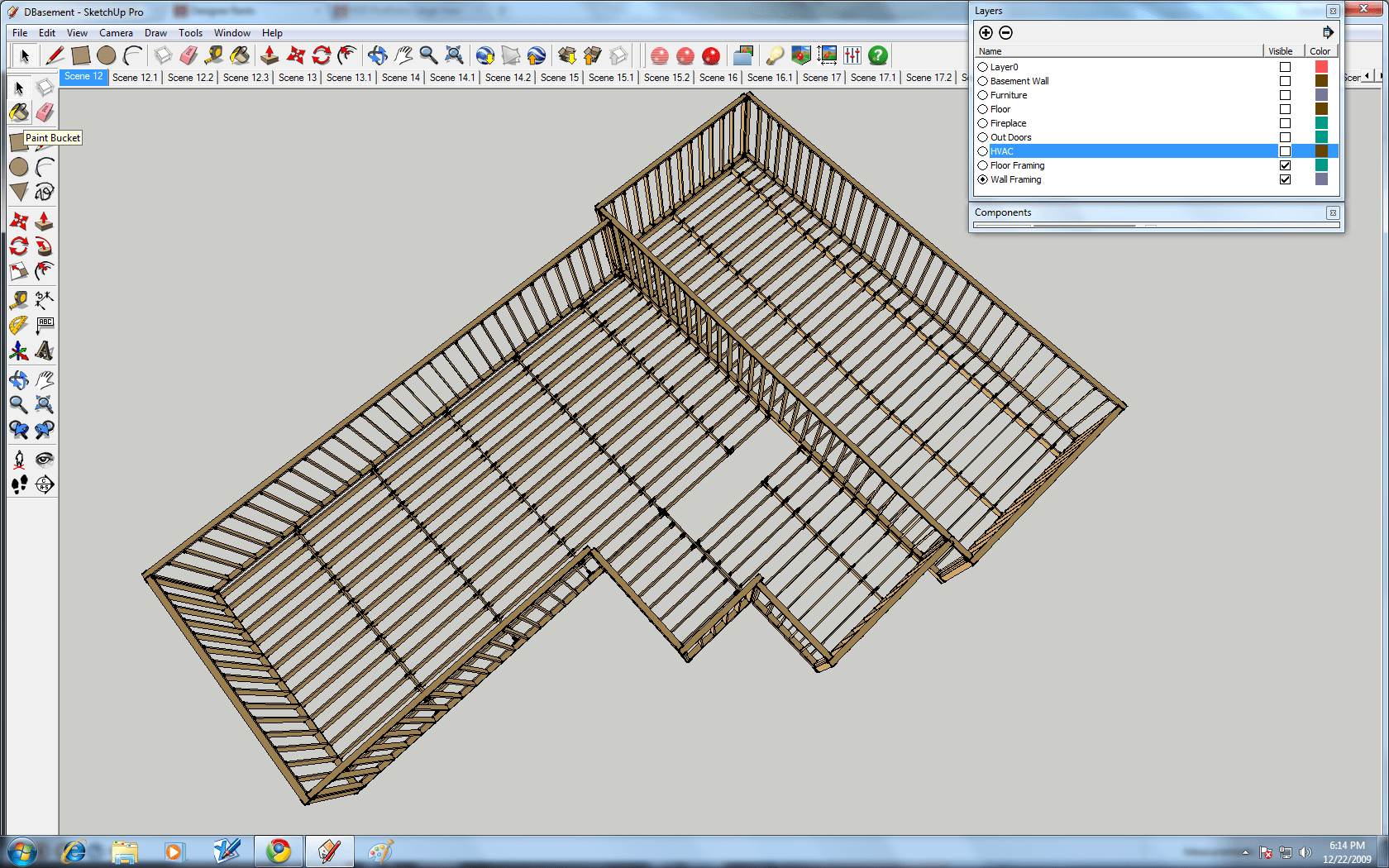The image size is (1389, 868).
Task: Switch to Scene 17 tab
Action: click(822, 77)
